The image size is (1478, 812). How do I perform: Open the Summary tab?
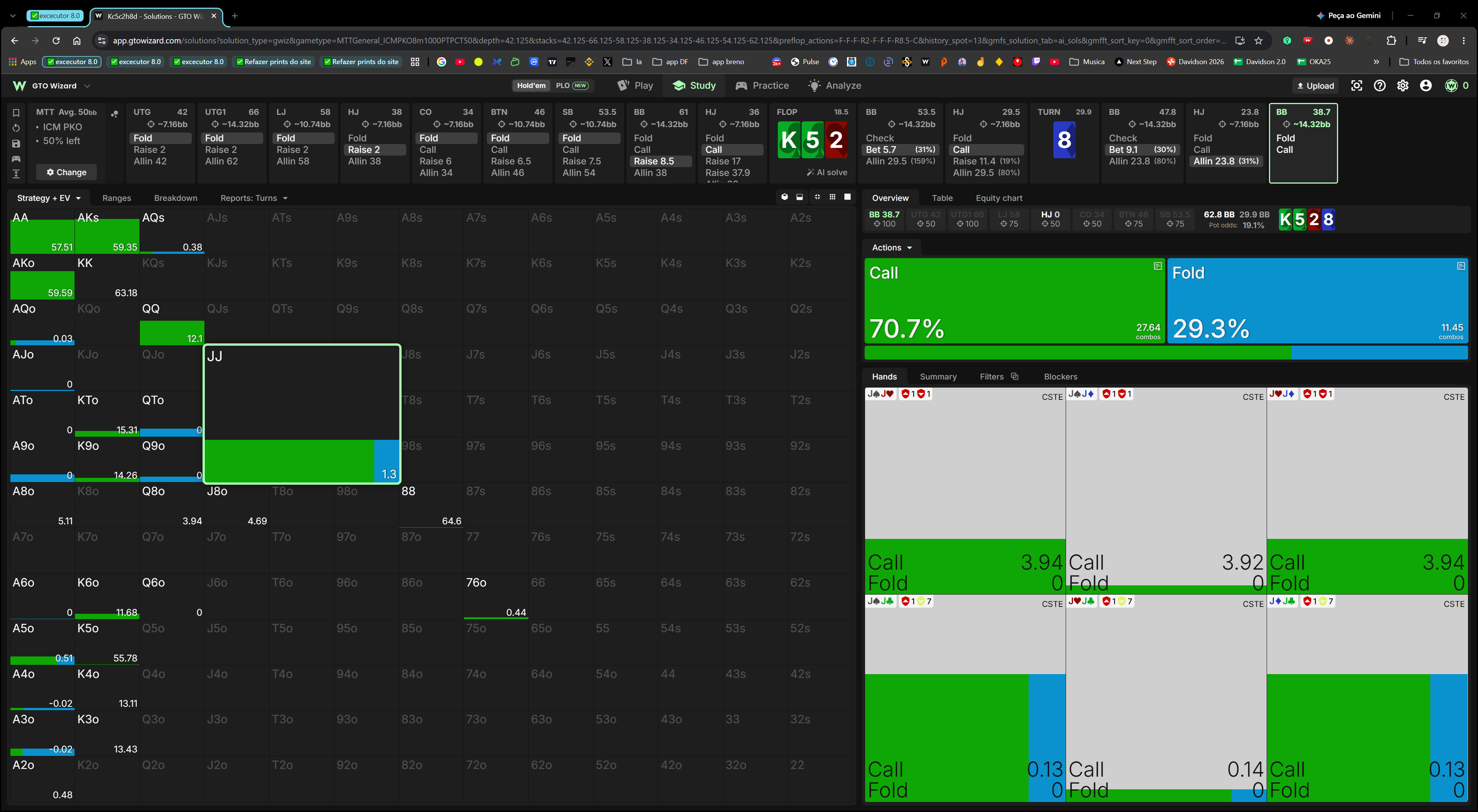938,376
